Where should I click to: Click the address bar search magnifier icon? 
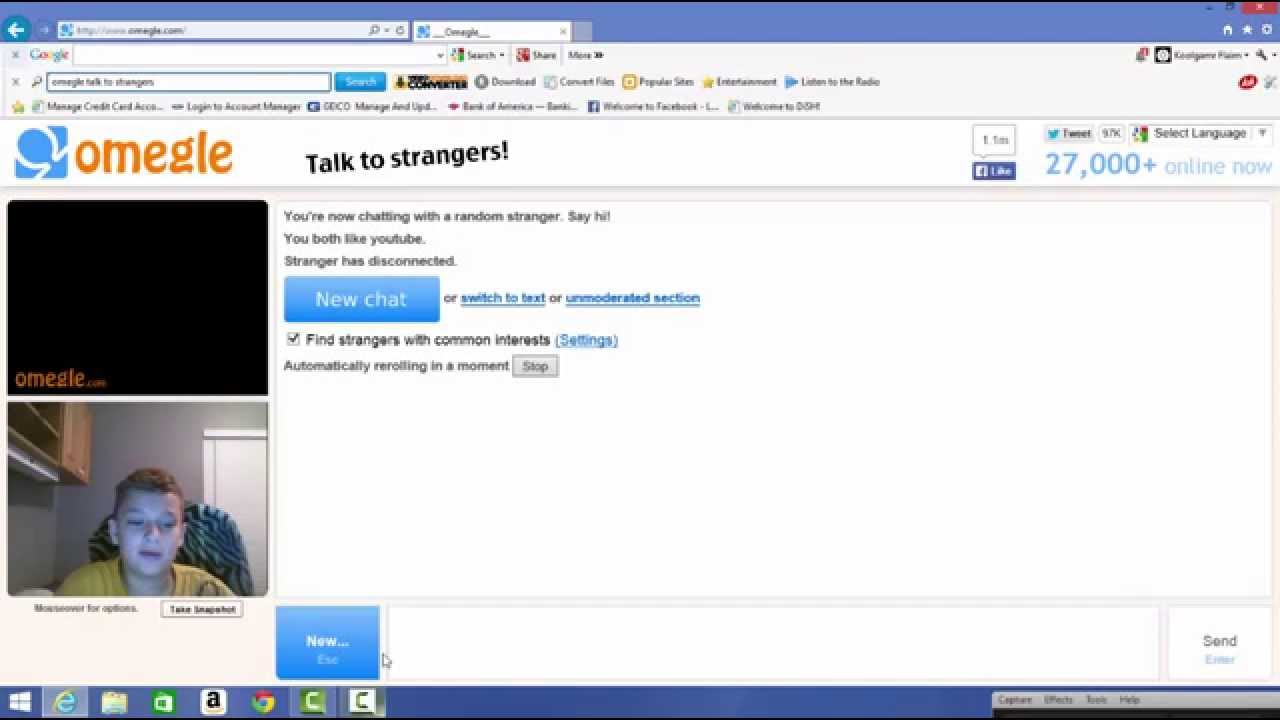pyautogui.click(x=375, y=31)
